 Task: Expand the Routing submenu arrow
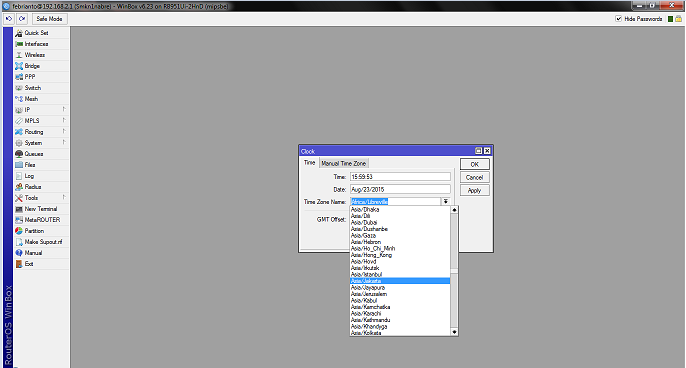64,131
